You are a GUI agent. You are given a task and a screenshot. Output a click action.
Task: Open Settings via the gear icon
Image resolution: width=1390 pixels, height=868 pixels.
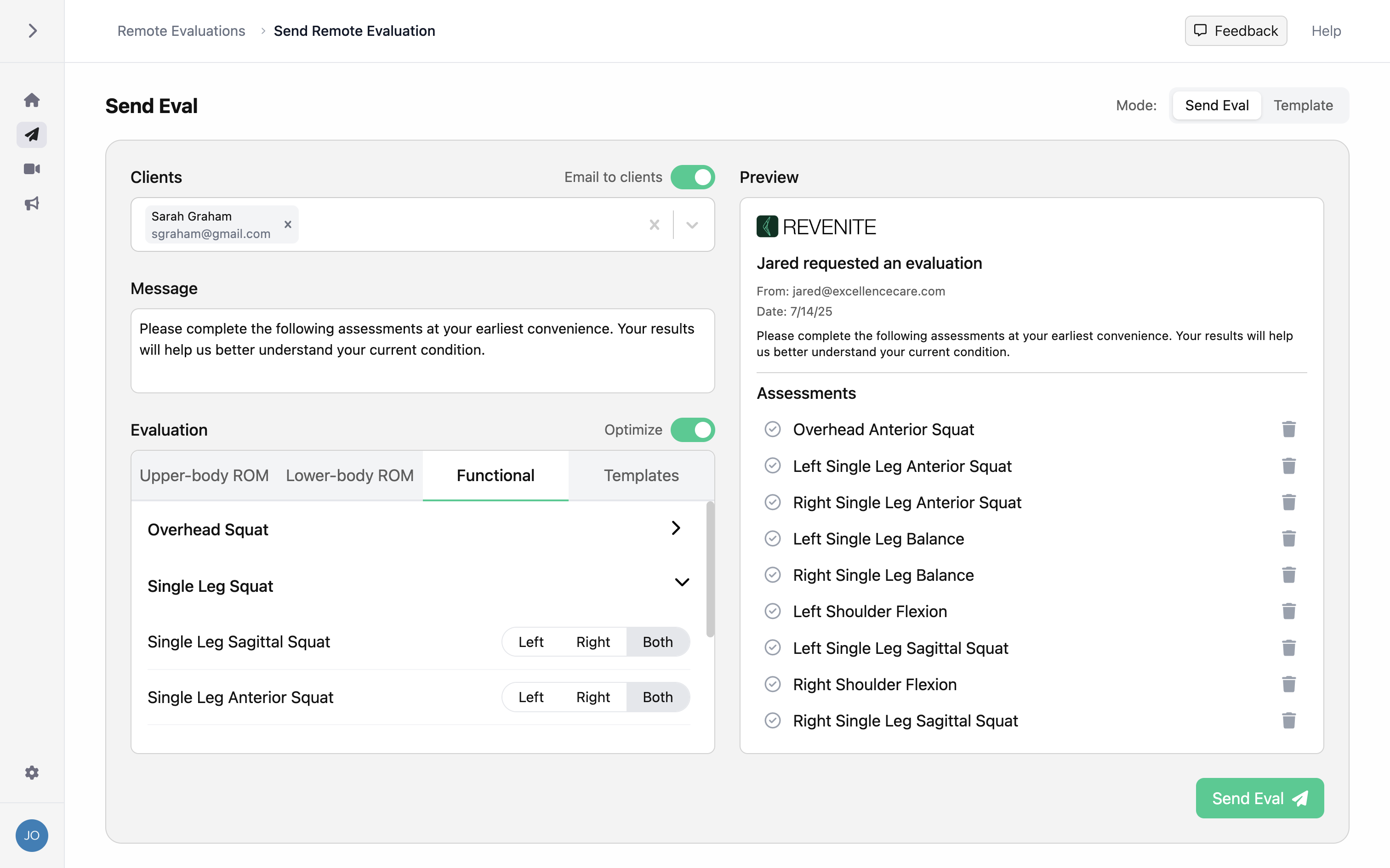[32, 772]
